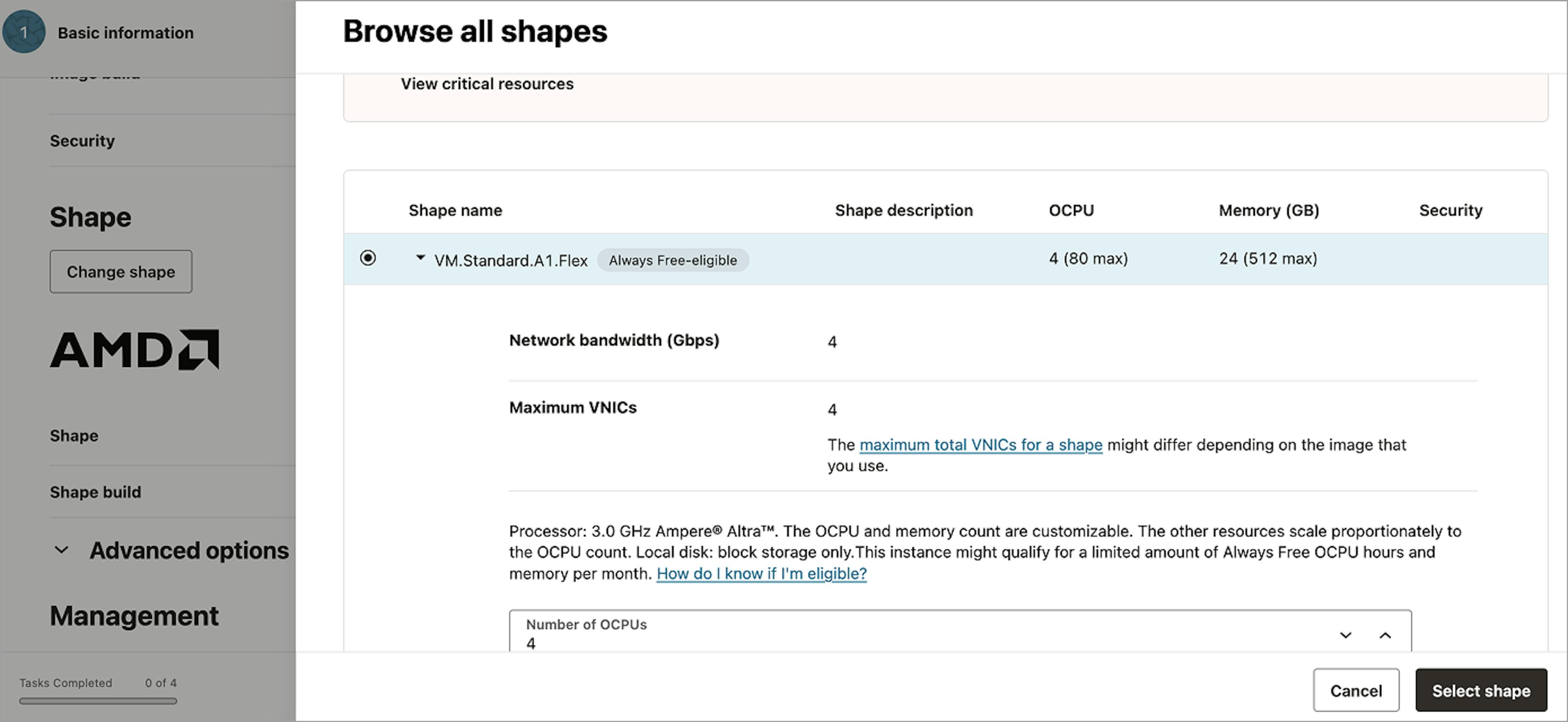Image resolution: width=1568 pixels, height=722 pixels.
Task: Click the Tasks Completed progress bar
Action: pyautogui.click(x=98, y=701)
